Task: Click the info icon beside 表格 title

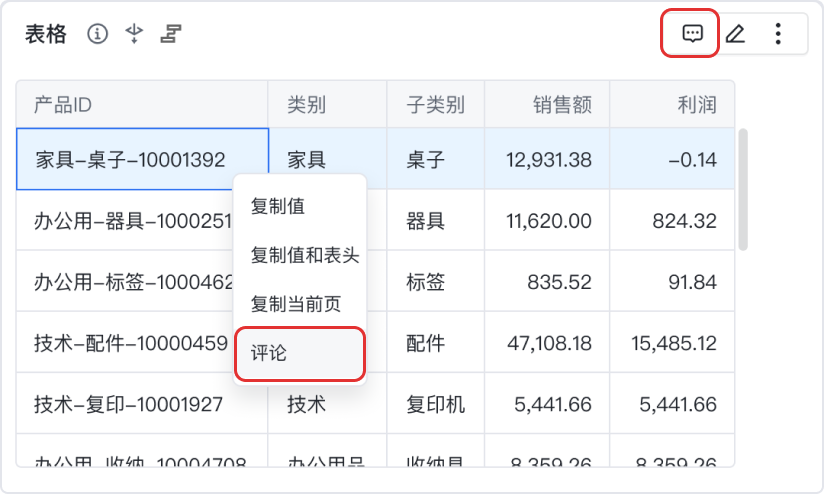Action: click(x=97, y=35)
